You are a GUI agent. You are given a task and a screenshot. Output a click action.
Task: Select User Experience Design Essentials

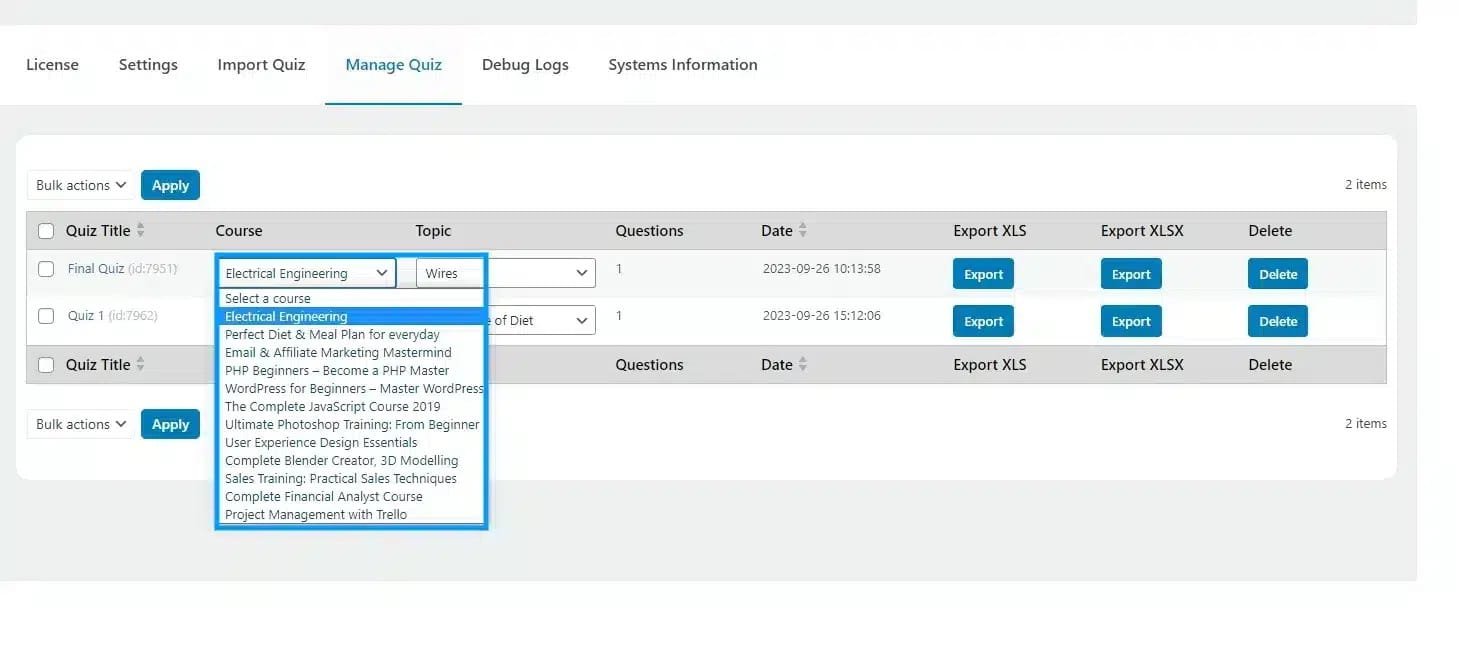pos(351,443)
